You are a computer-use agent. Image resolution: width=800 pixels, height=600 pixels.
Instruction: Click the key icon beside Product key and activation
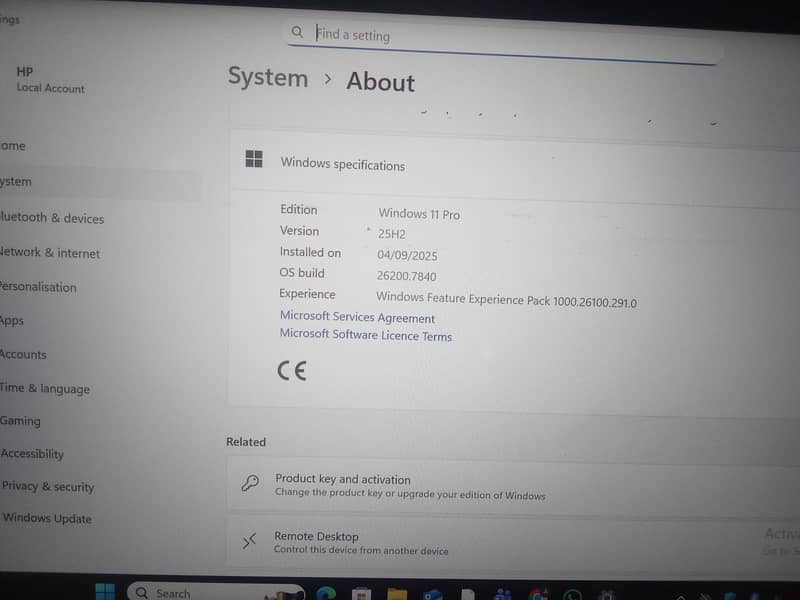252,485
